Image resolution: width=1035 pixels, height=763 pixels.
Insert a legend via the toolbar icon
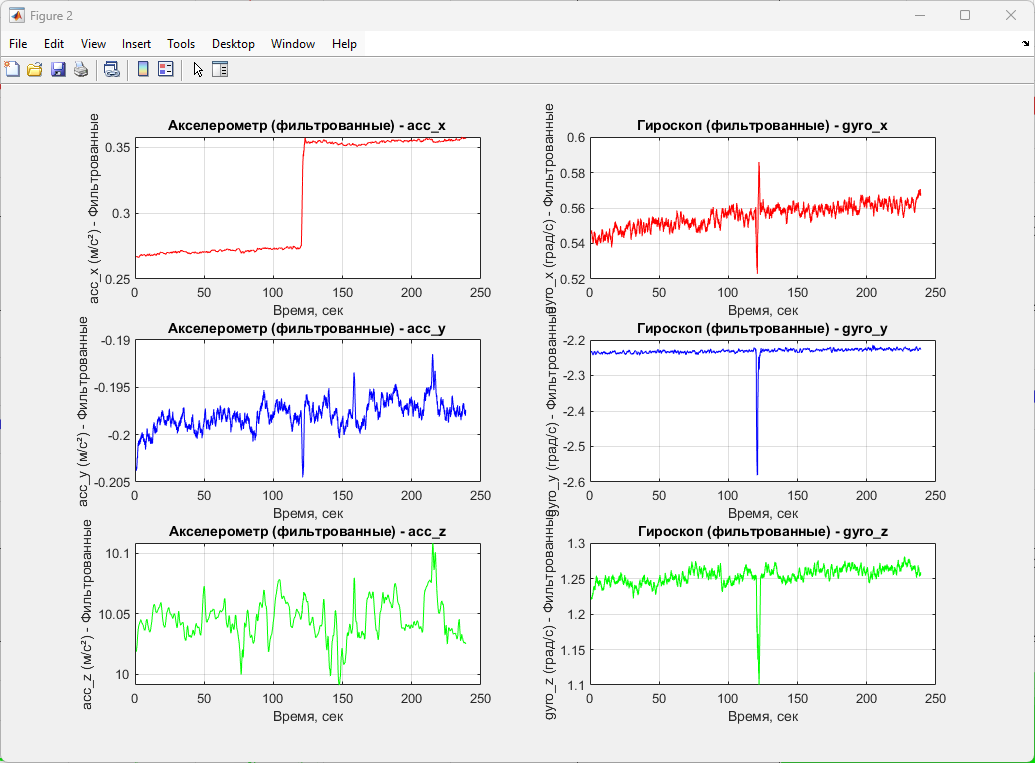pos(166,69)
